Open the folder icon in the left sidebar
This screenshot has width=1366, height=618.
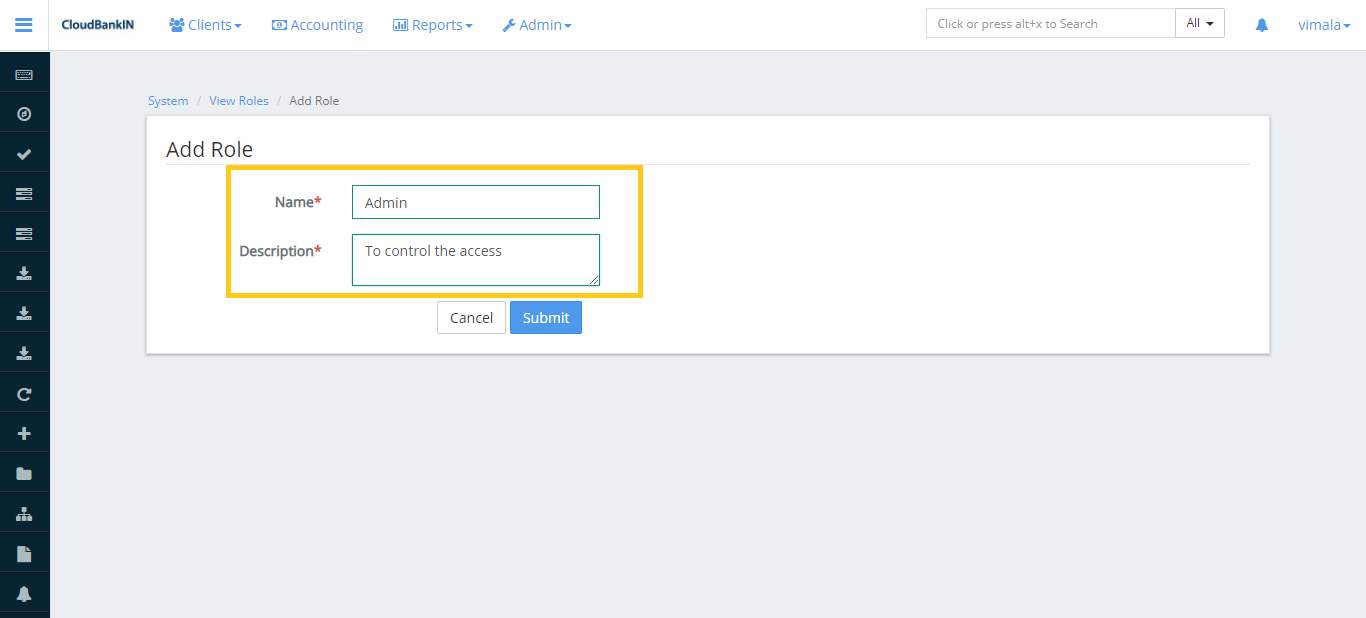24,474
